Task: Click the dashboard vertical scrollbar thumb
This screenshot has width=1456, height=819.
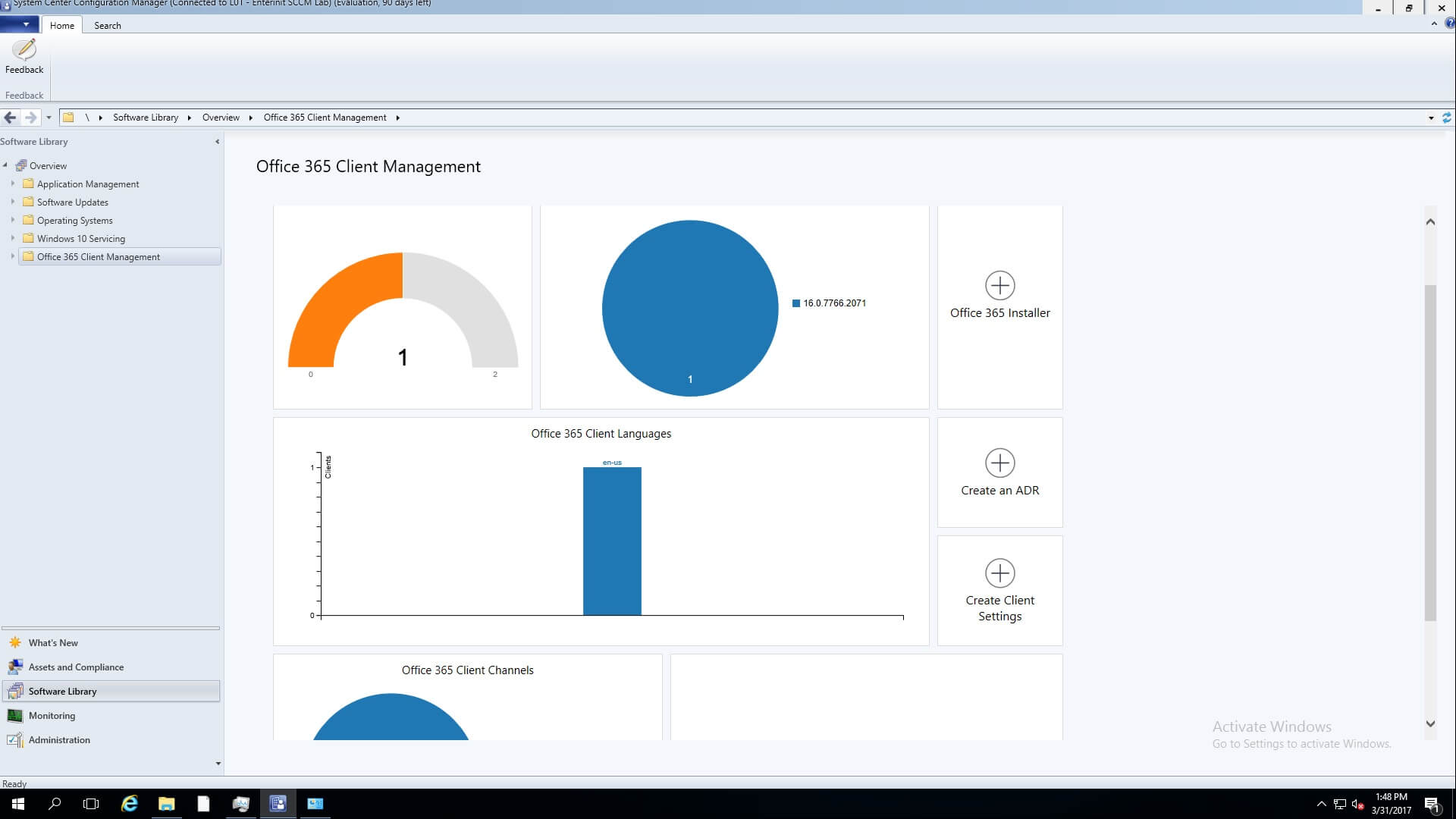Action: coord(1430,453)
